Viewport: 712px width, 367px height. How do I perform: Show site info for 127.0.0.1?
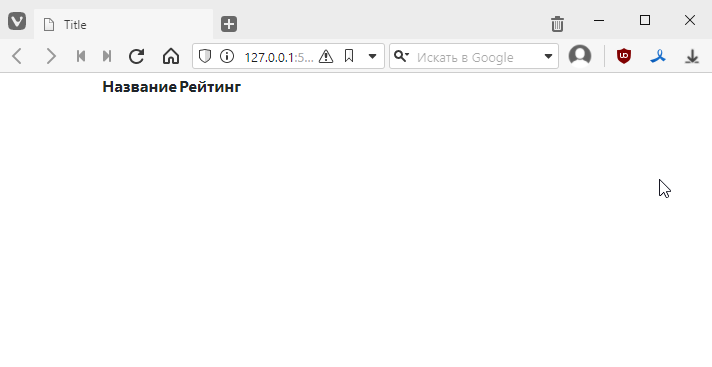(x=227, y=56)
